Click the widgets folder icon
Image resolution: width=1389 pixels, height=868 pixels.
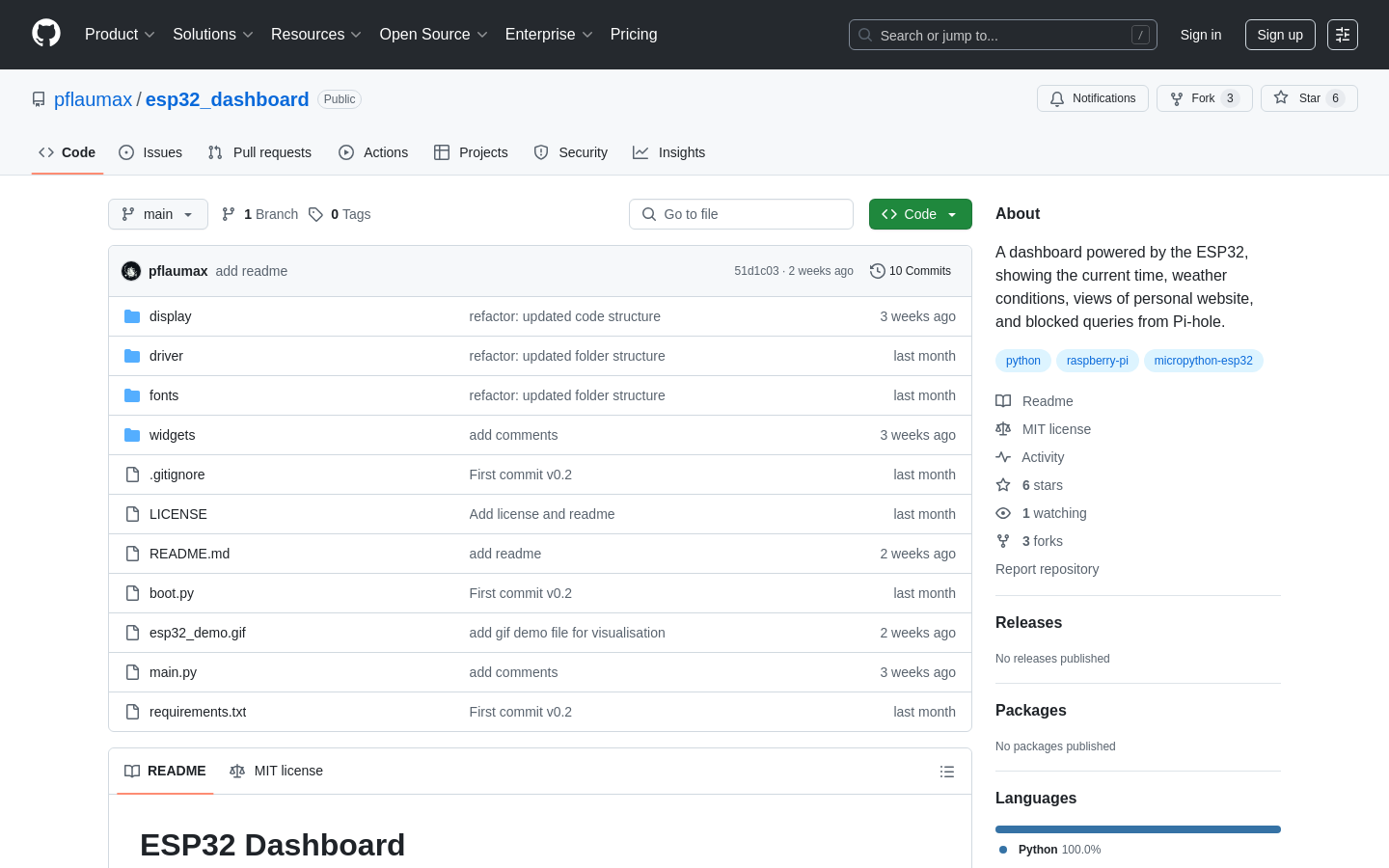pyautogui.click(x=132, y=435)
